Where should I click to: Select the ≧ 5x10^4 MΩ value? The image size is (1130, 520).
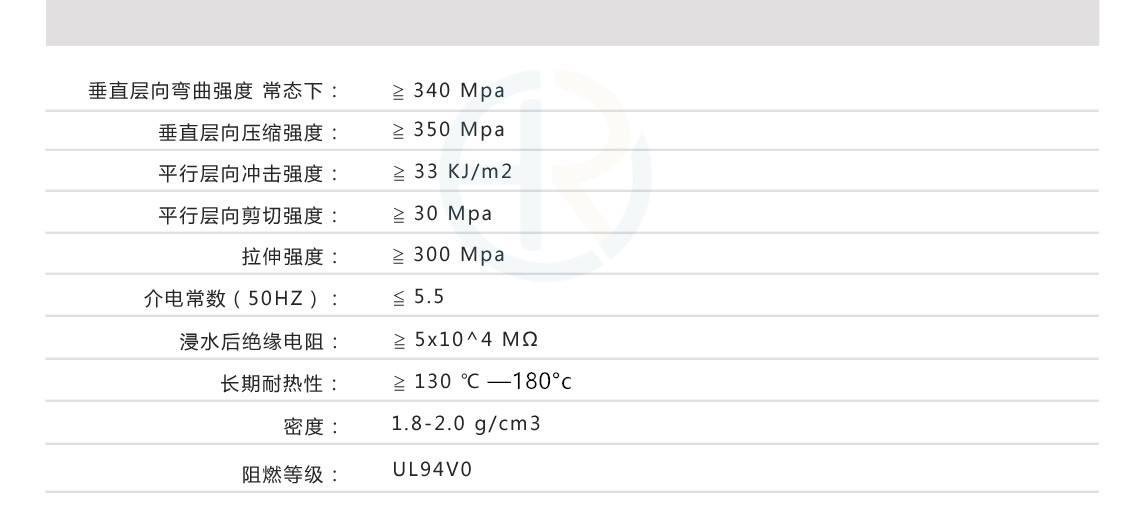point(465,339)
